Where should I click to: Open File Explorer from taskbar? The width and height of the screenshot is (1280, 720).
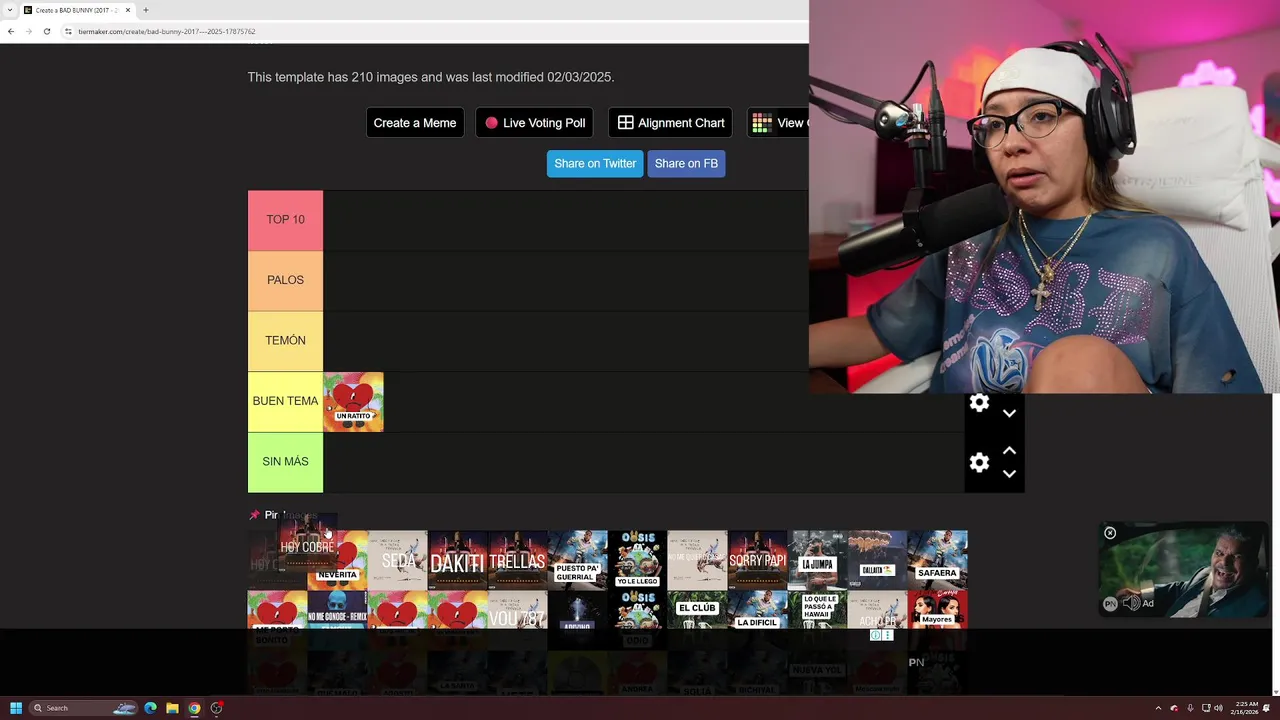click(x=172, y=708)
